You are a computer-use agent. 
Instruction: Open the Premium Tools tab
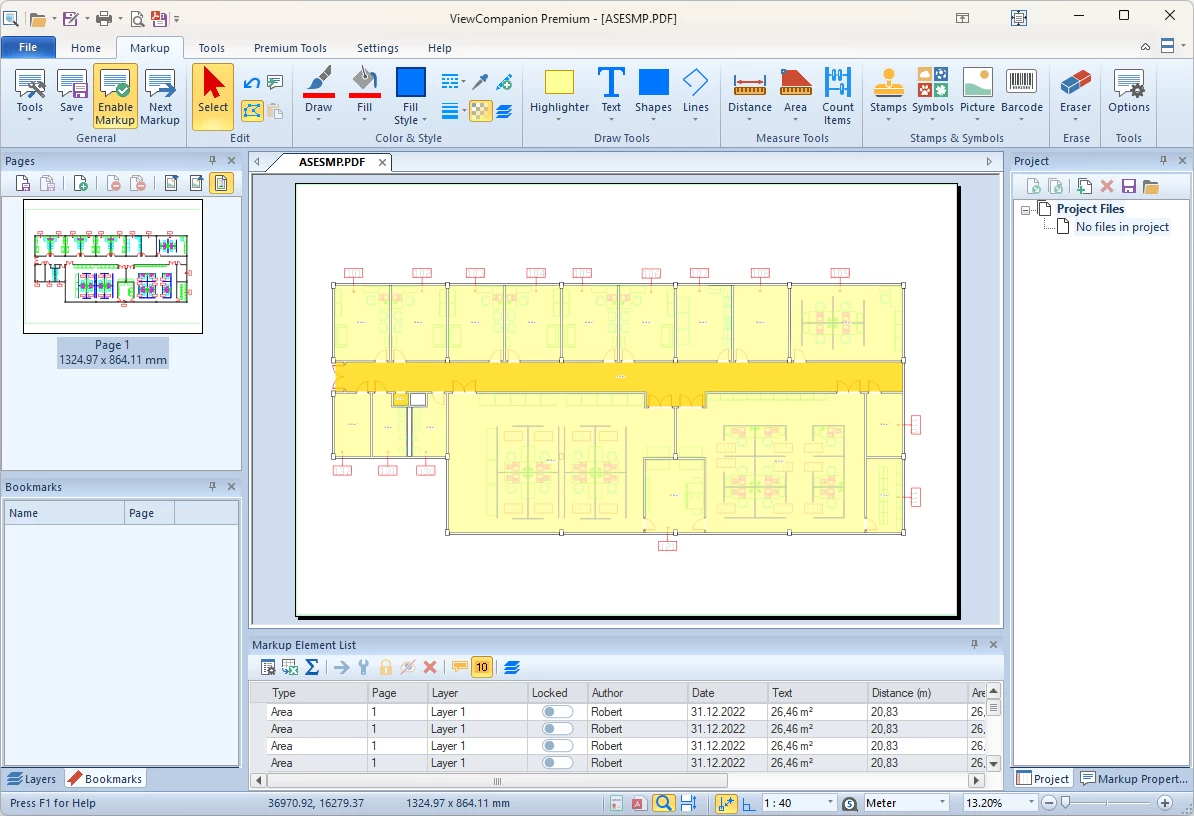pos(290,48)
